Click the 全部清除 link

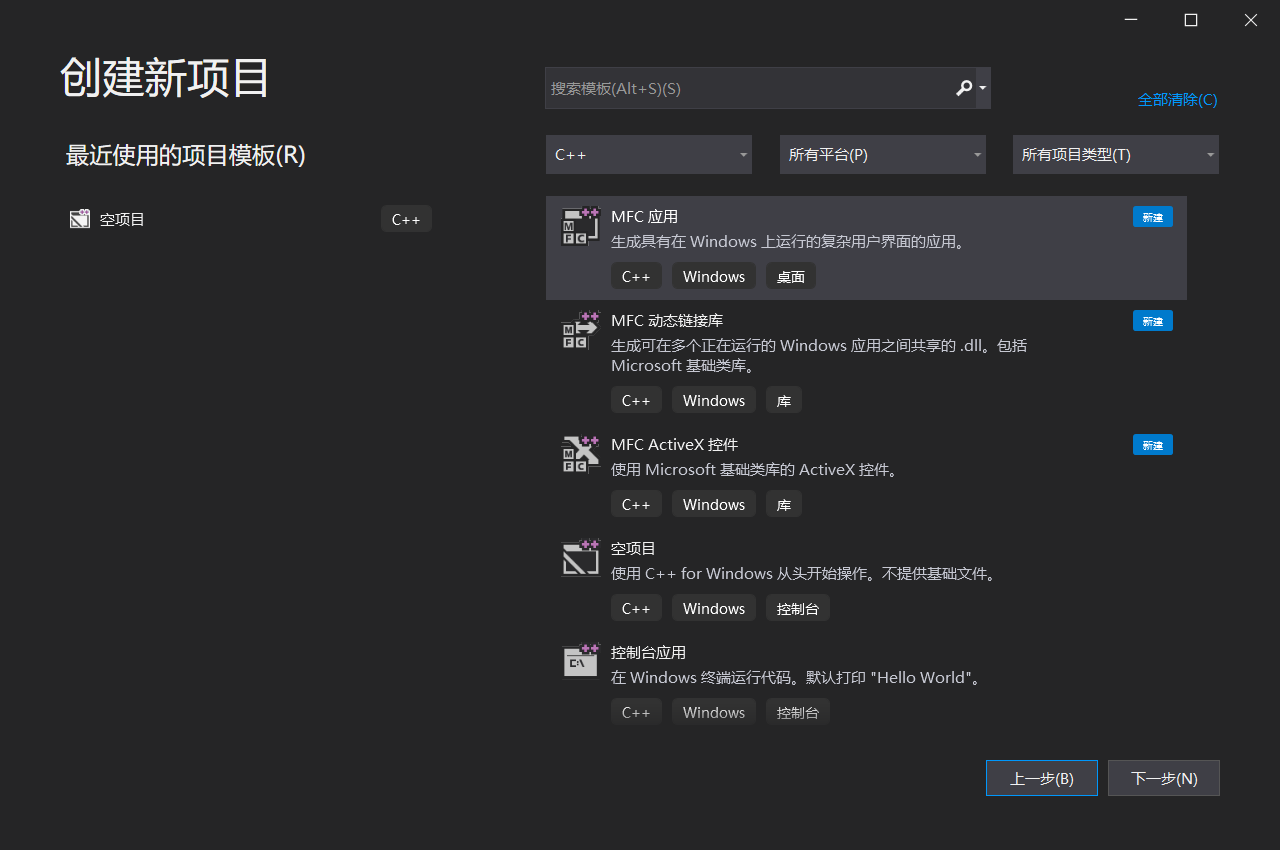coord(1177,99)
